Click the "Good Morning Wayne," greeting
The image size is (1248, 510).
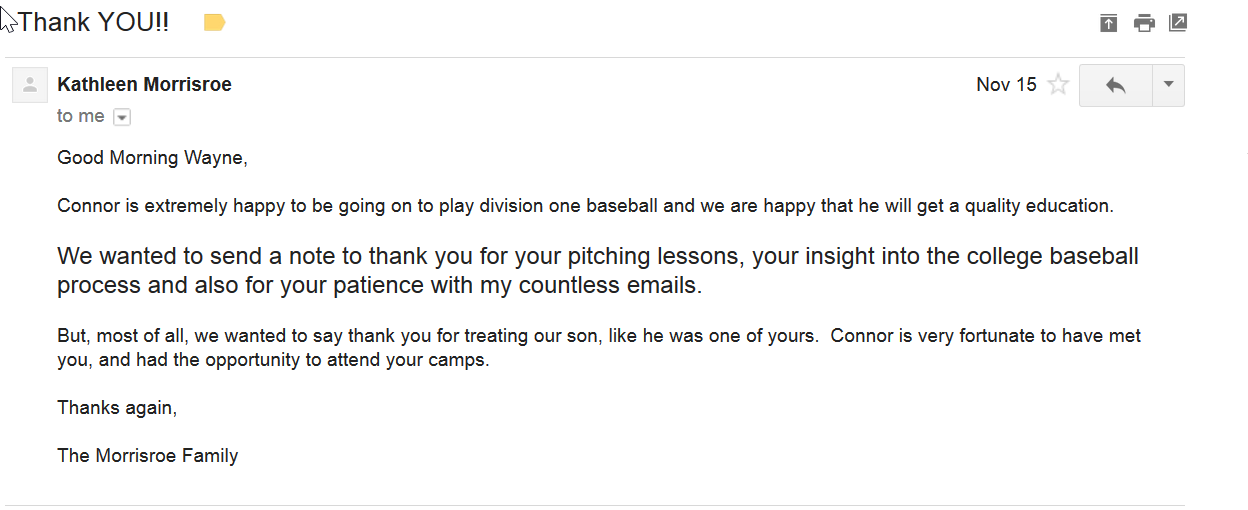point(152,157)
